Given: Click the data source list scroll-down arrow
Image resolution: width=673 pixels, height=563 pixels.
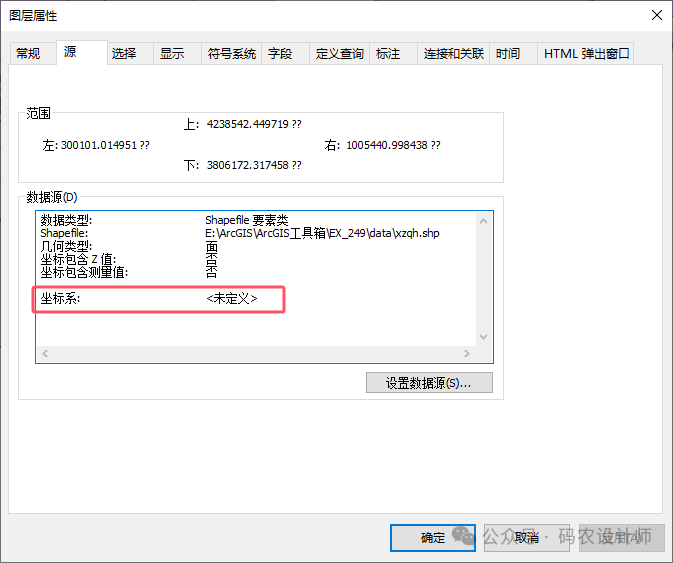Looking at the screenshot, I should [485, 338].
